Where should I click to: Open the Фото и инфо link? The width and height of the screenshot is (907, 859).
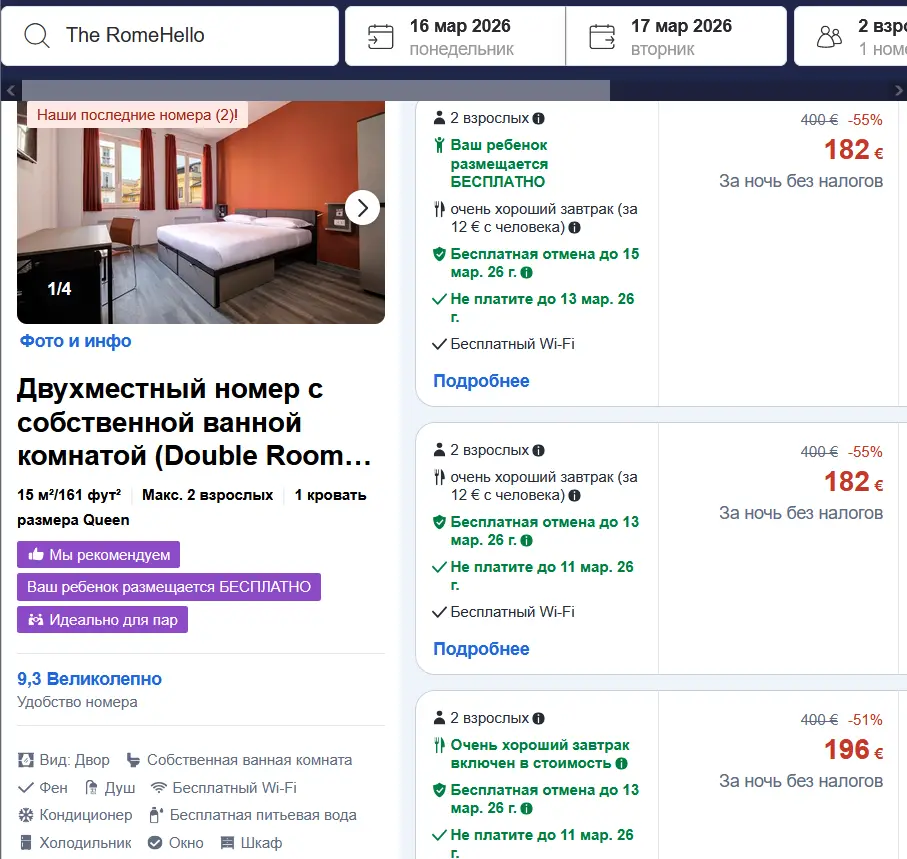[75, 341]
